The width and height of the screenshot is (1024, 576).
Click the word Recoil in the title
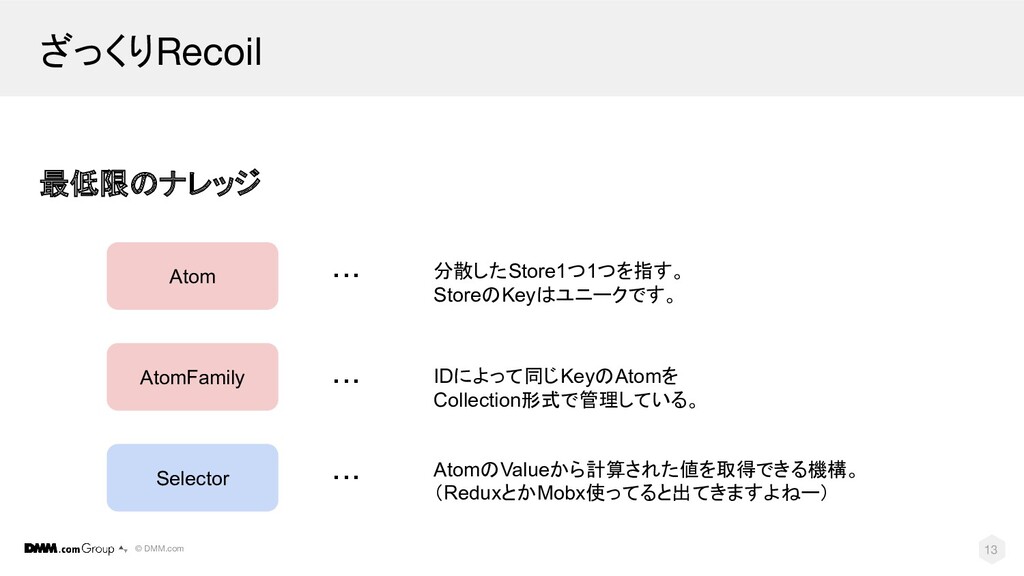click(x=209, y=52)
